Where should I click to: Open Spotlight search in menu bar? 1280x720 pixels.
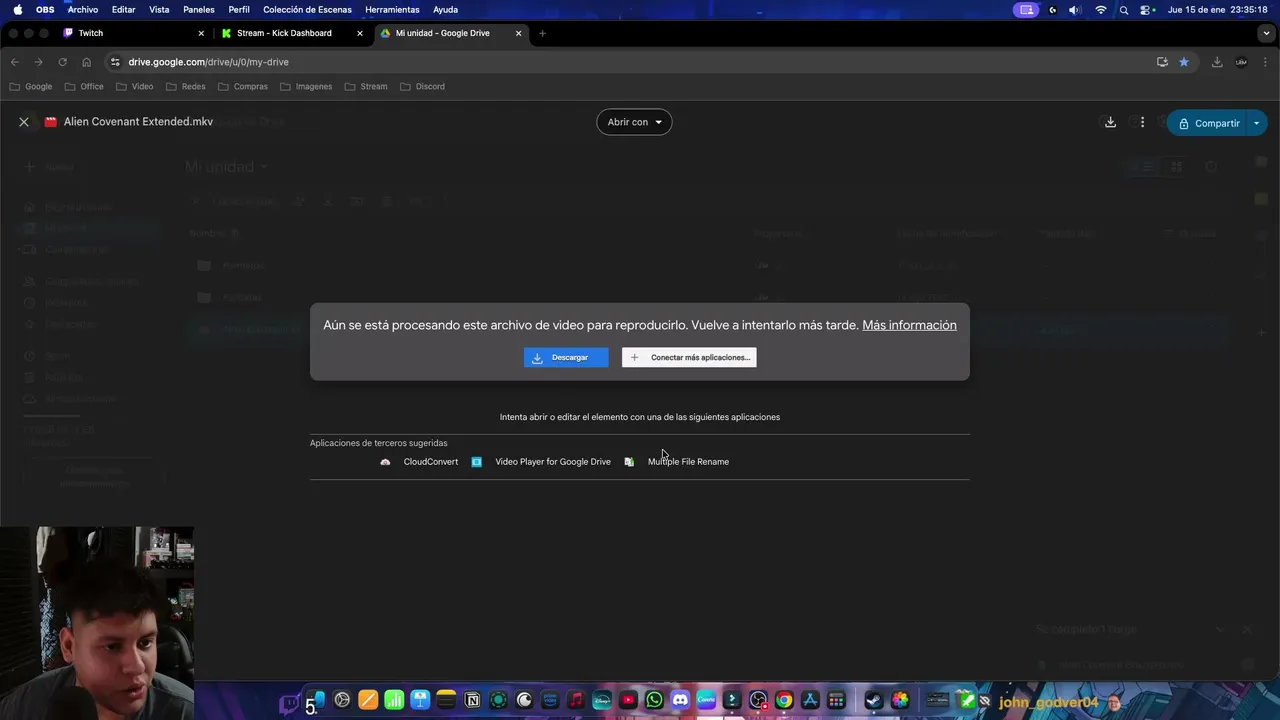pyautogui.click(x=1124, y=10)
